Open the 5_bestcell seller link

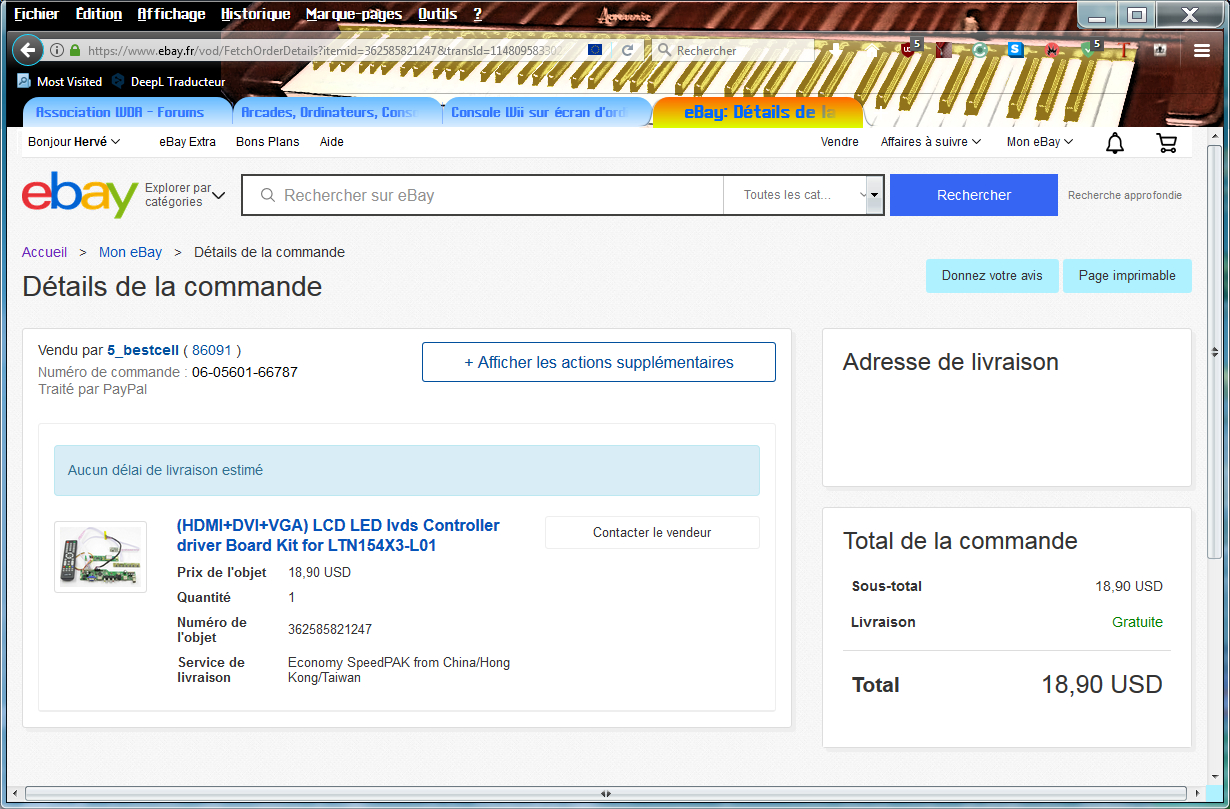[143, 350]
